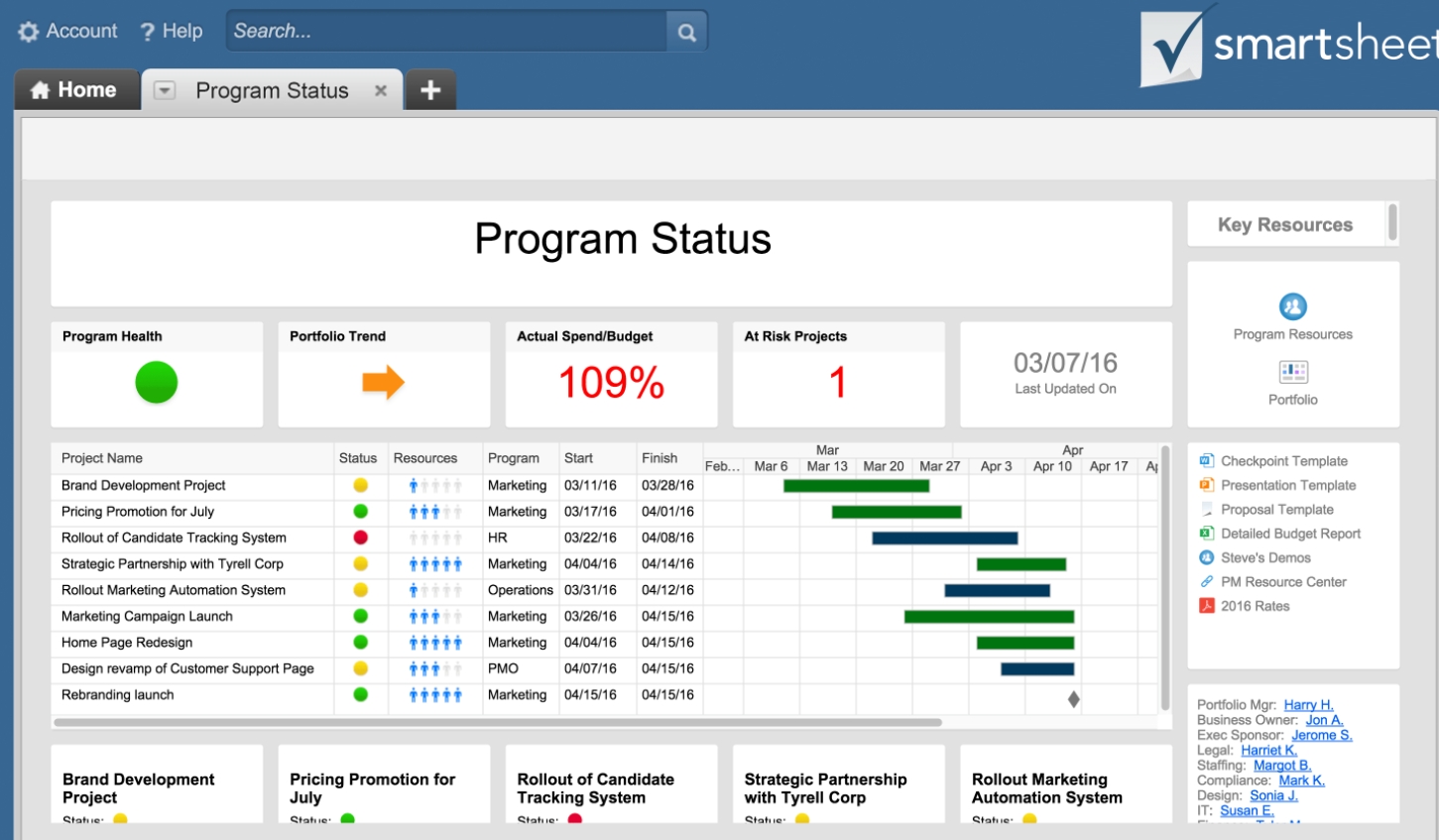
Task: Click the orange Portfolio Trend arrow
Action: tap(384, 382)
